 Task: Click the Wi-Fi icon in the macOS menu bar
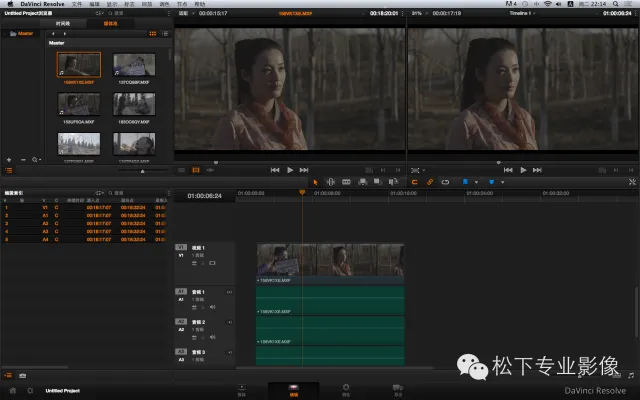tap(548, 4)
